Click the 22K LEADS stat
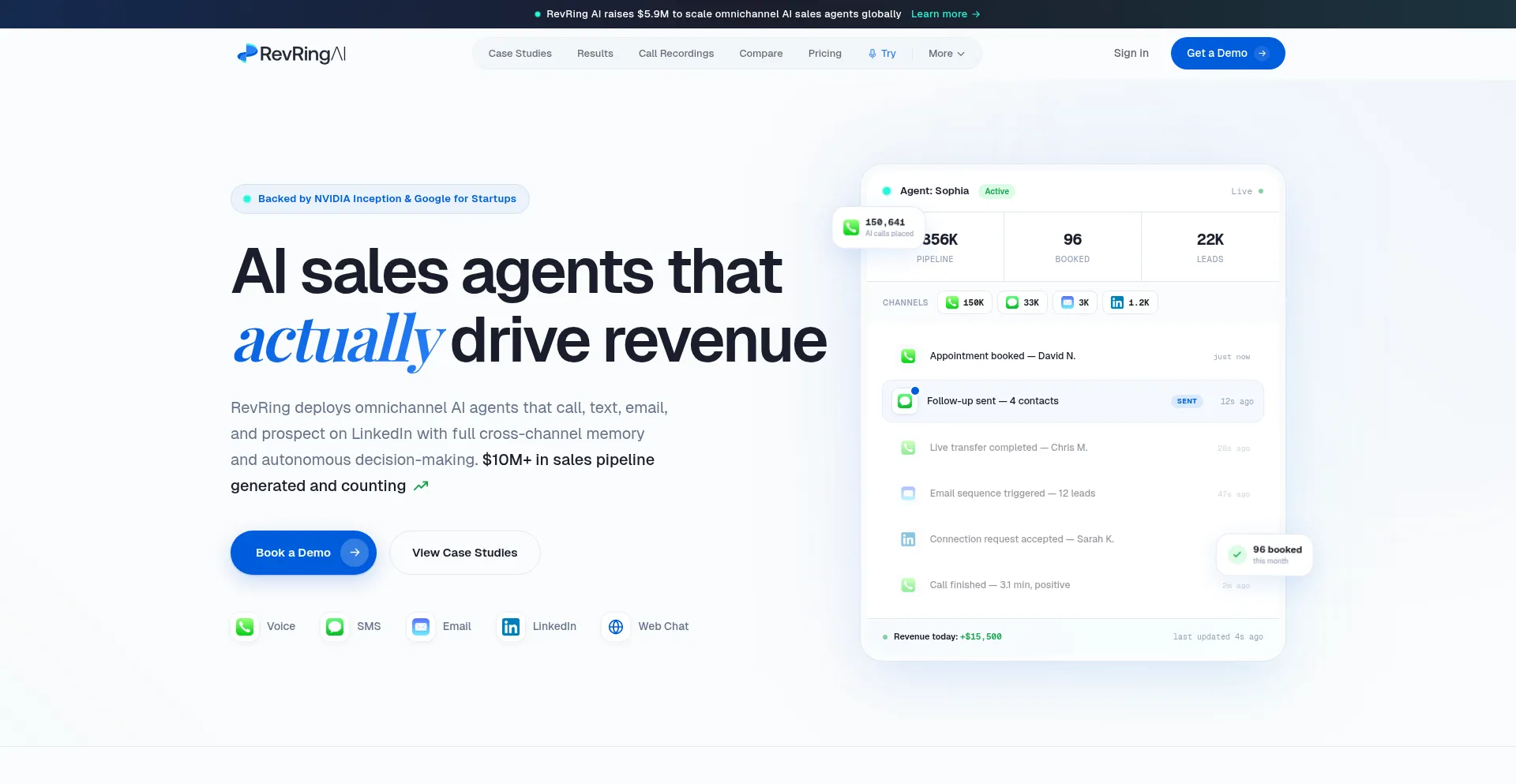The image size is (1516, 784). [x=1210, y=247]
